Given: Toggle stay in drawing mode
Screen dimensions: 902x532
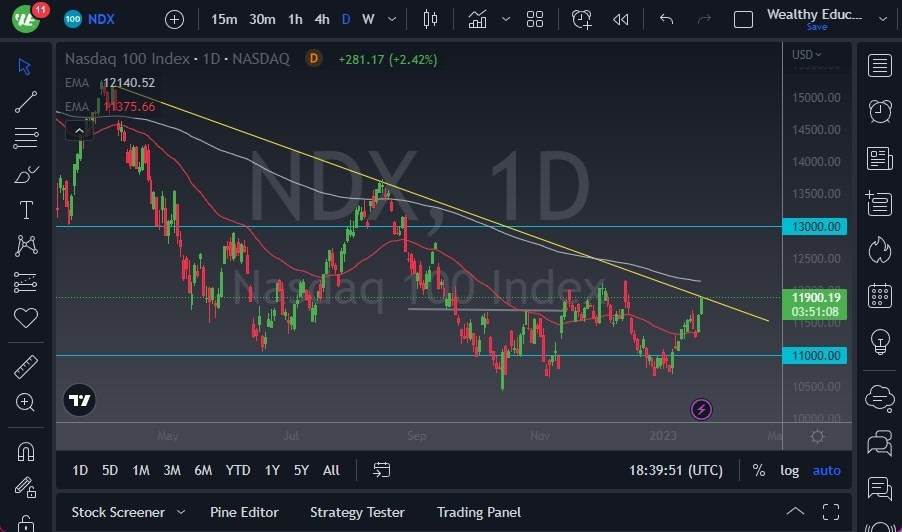Looking at the screenshot, I should pyautogui.click(x=25, y=488).
